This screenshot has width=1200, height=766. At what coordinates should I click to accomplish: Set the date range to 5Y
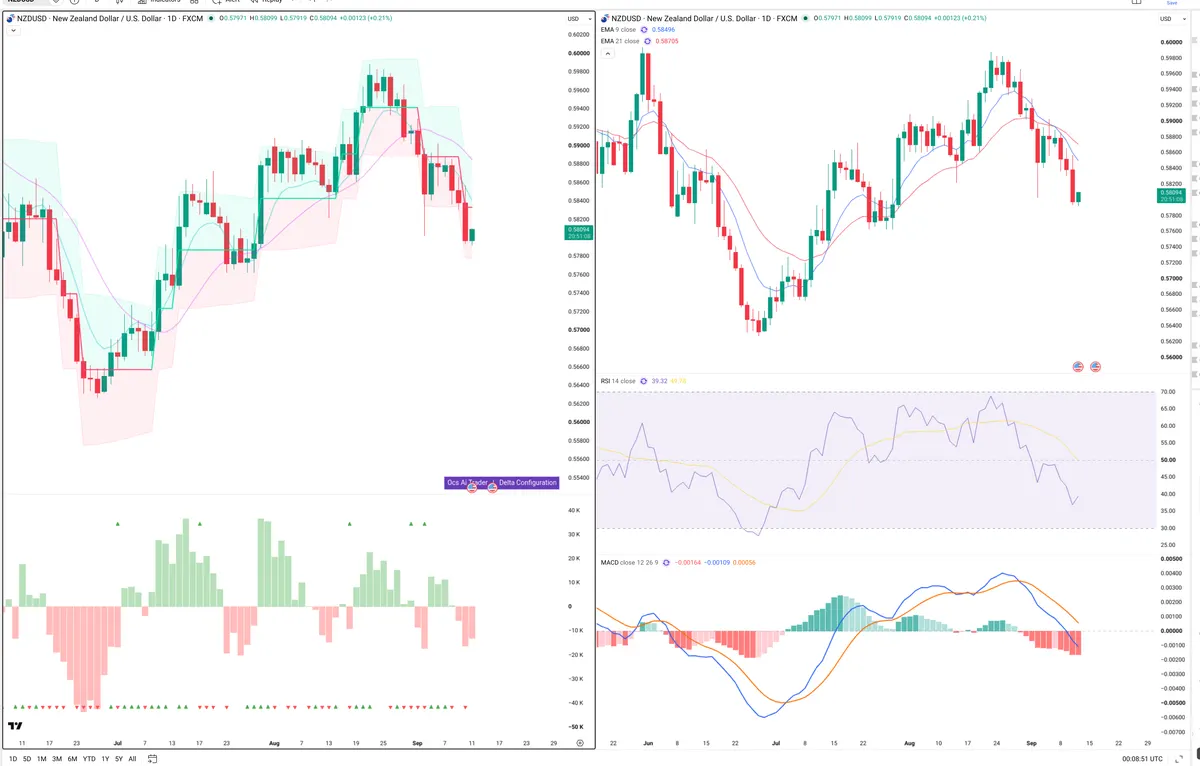[x=119, y=759]
